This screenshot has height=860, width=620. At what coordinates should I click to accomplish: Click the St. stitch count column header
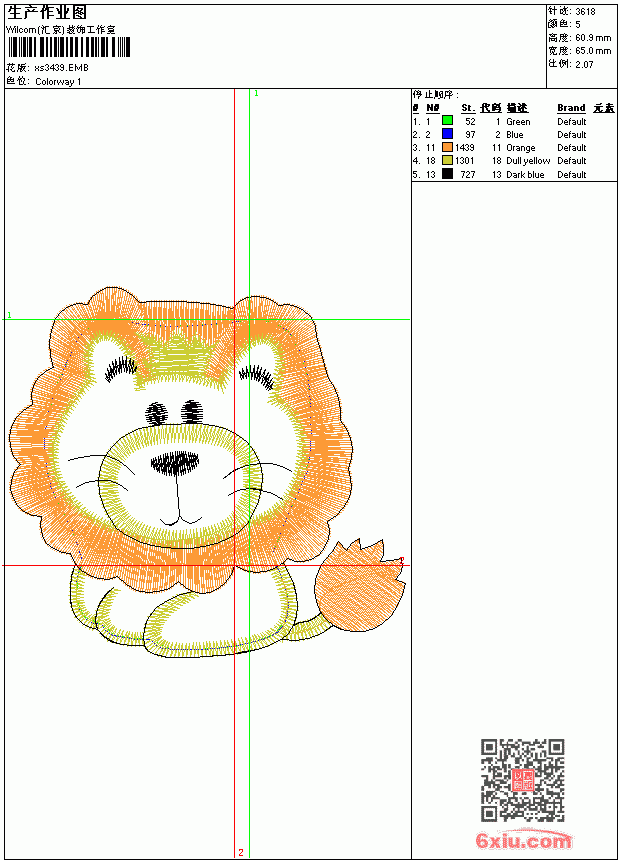click(x=467, y=108)
